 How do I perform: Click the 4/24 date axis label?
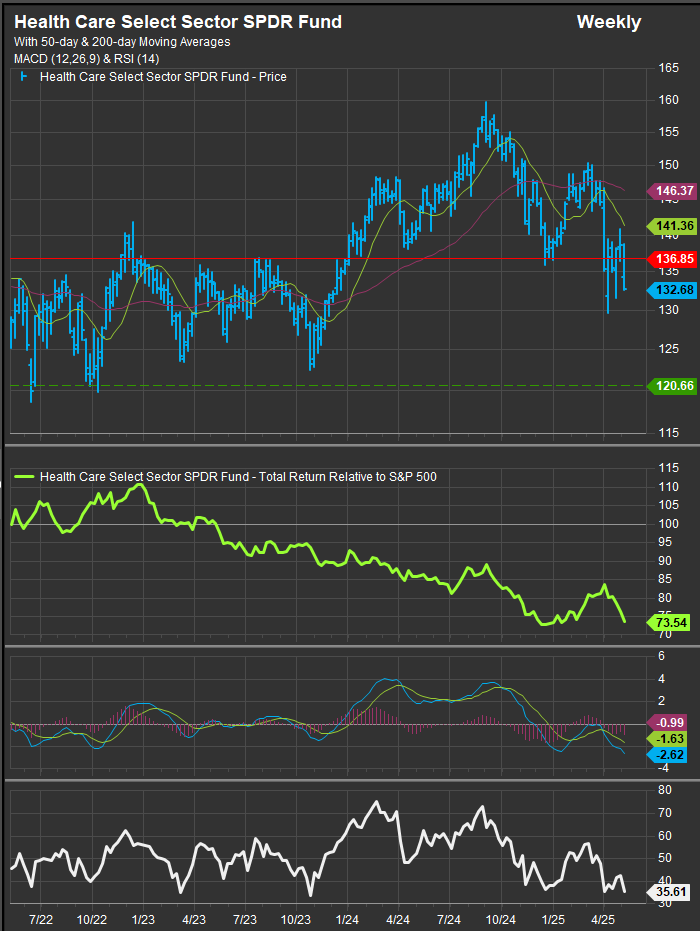[398, 920]
